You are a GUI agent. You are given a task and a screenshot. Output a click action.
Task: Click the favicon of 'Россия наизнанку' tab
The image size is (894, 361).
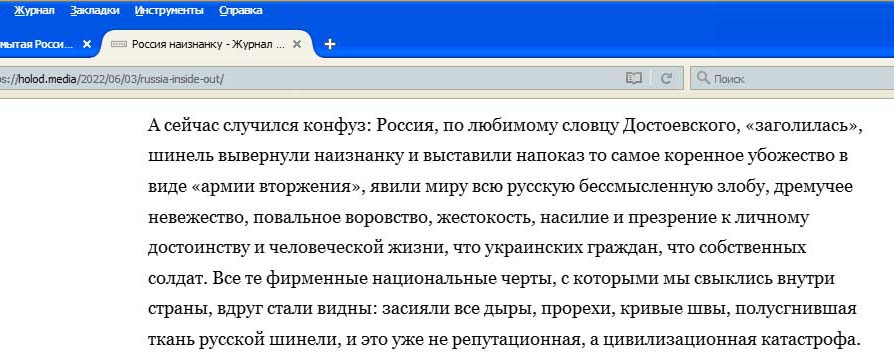119,44
